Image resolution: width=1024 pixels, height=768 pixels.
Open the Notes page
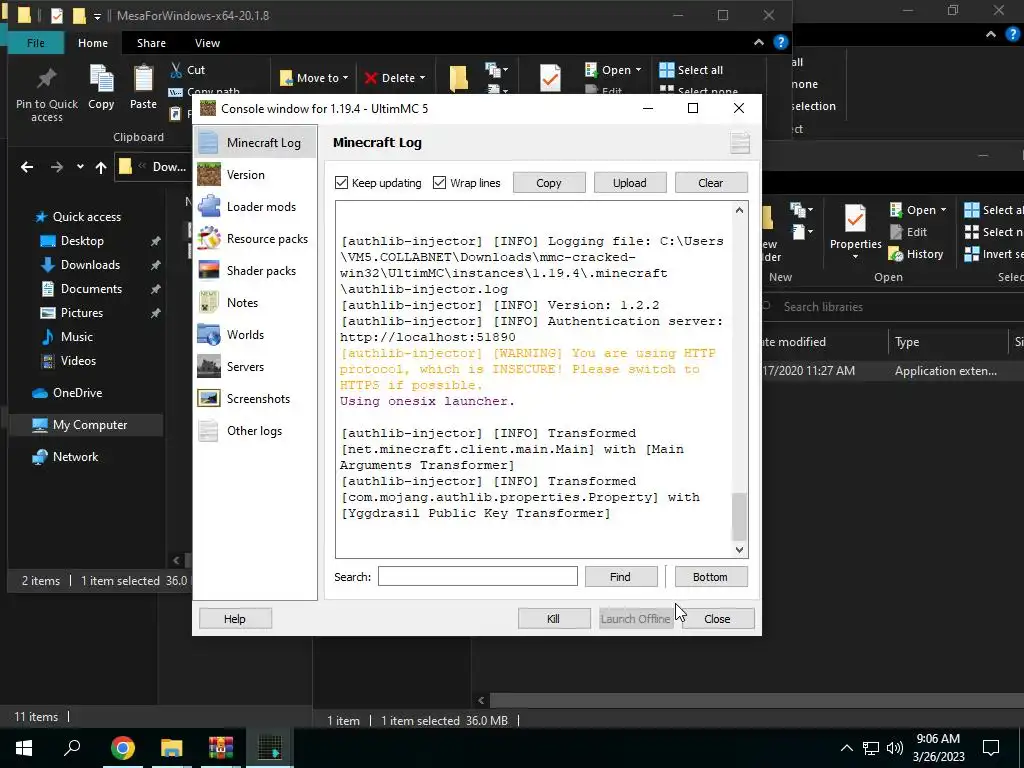255,302
